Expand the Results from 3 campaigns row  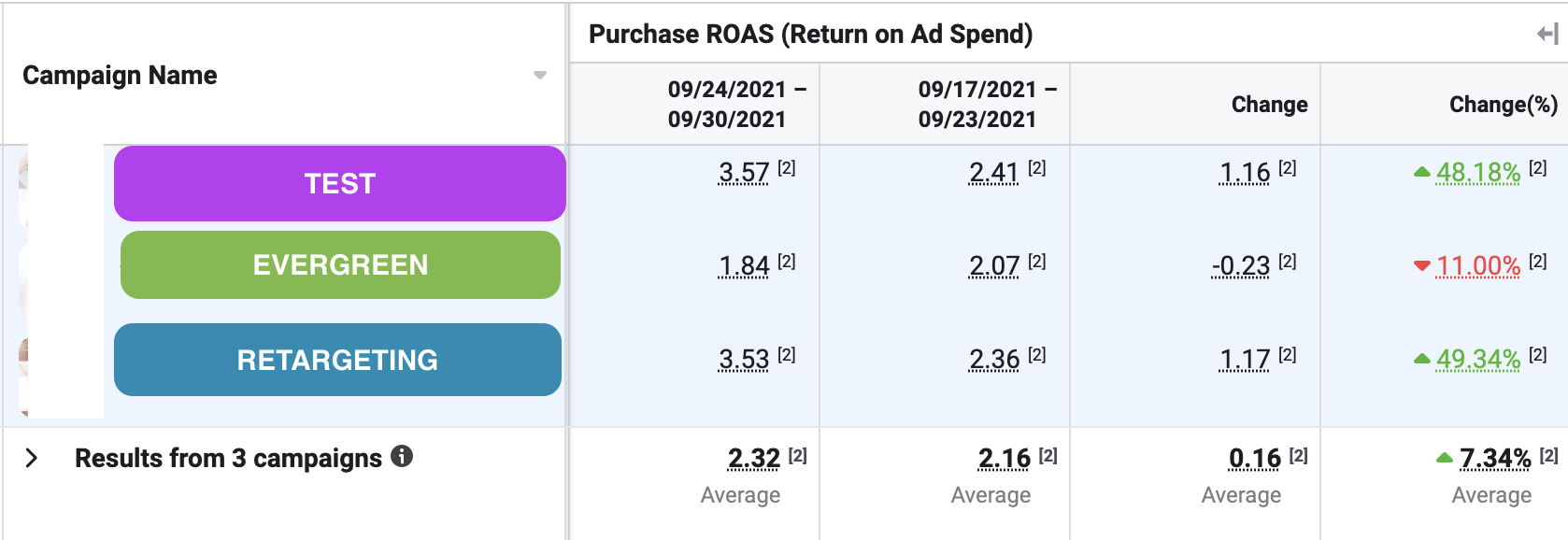32,458
